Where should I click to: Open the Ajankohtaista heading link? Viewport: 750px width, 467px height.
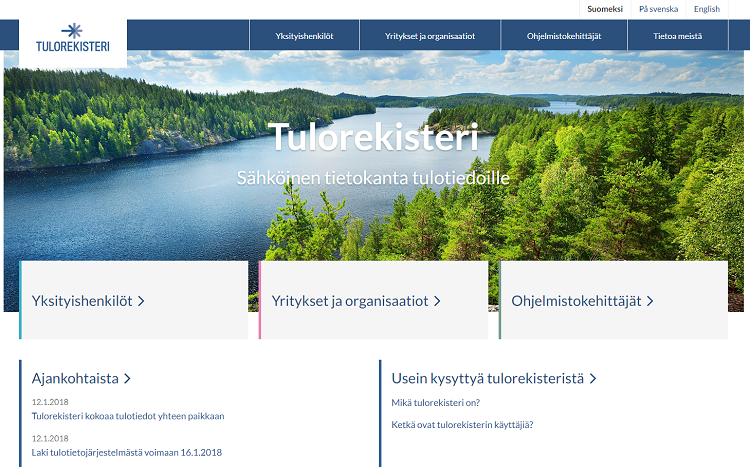pos(75,378)
